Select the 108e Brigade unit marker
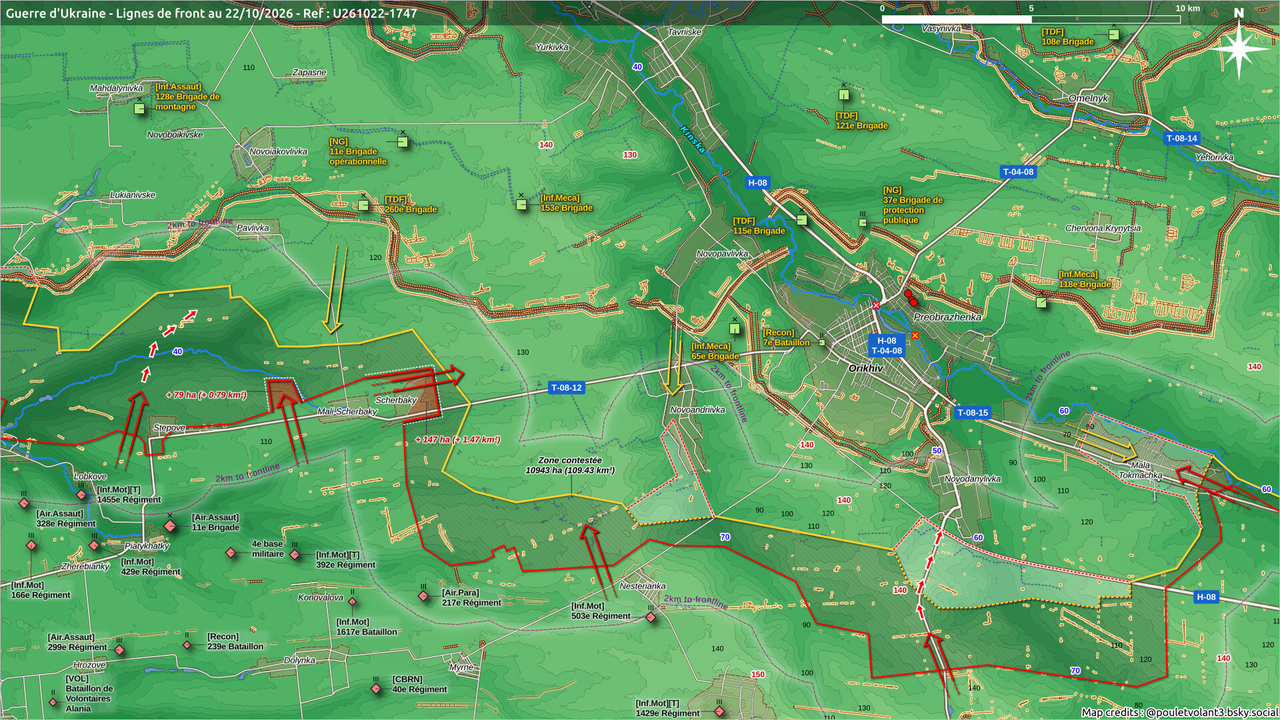This screenshot has width=1280, height=720. pos(1113,35)
